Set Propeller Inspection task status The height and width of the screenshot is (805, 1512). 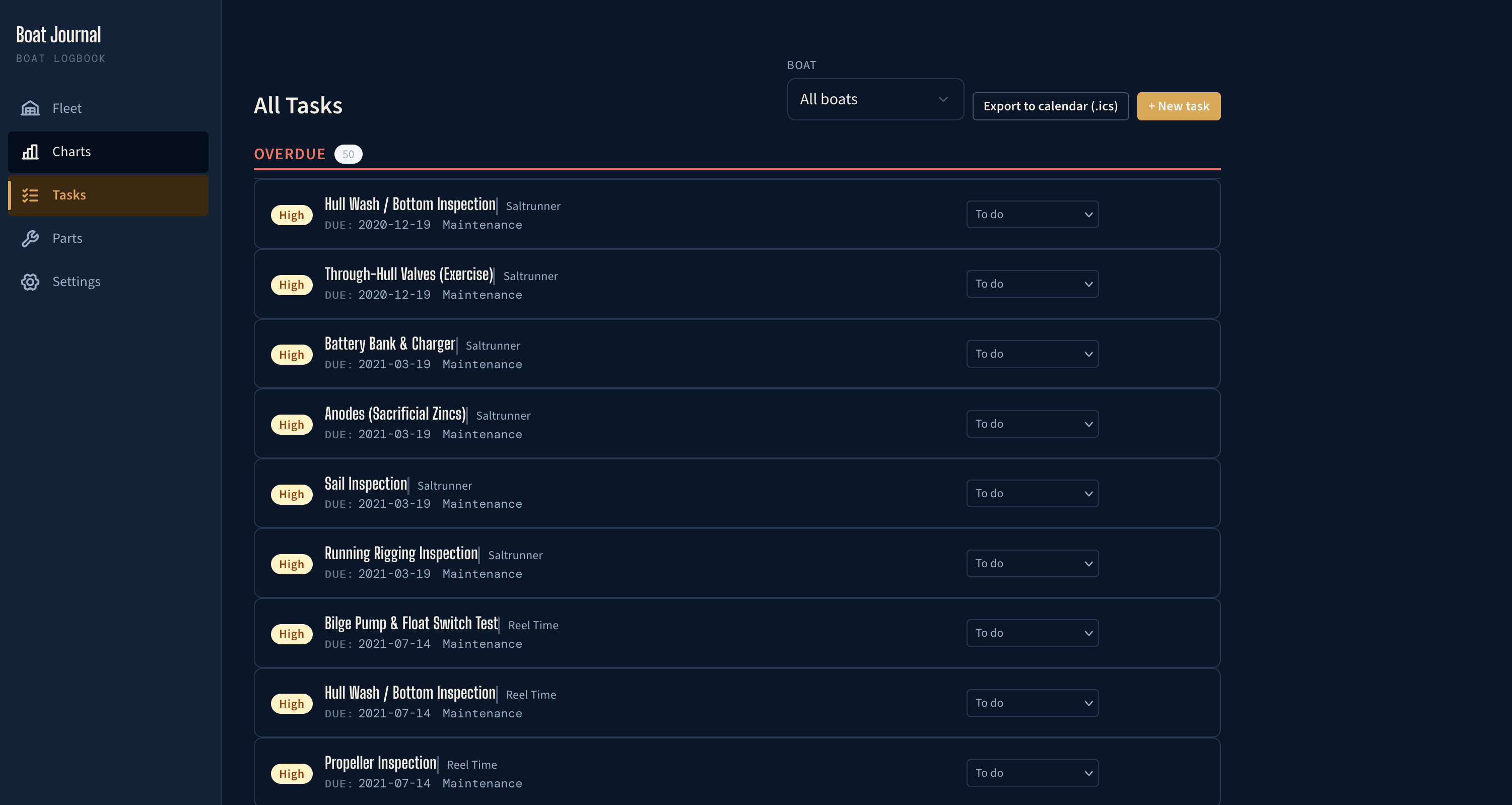[x=1033, y=773]
